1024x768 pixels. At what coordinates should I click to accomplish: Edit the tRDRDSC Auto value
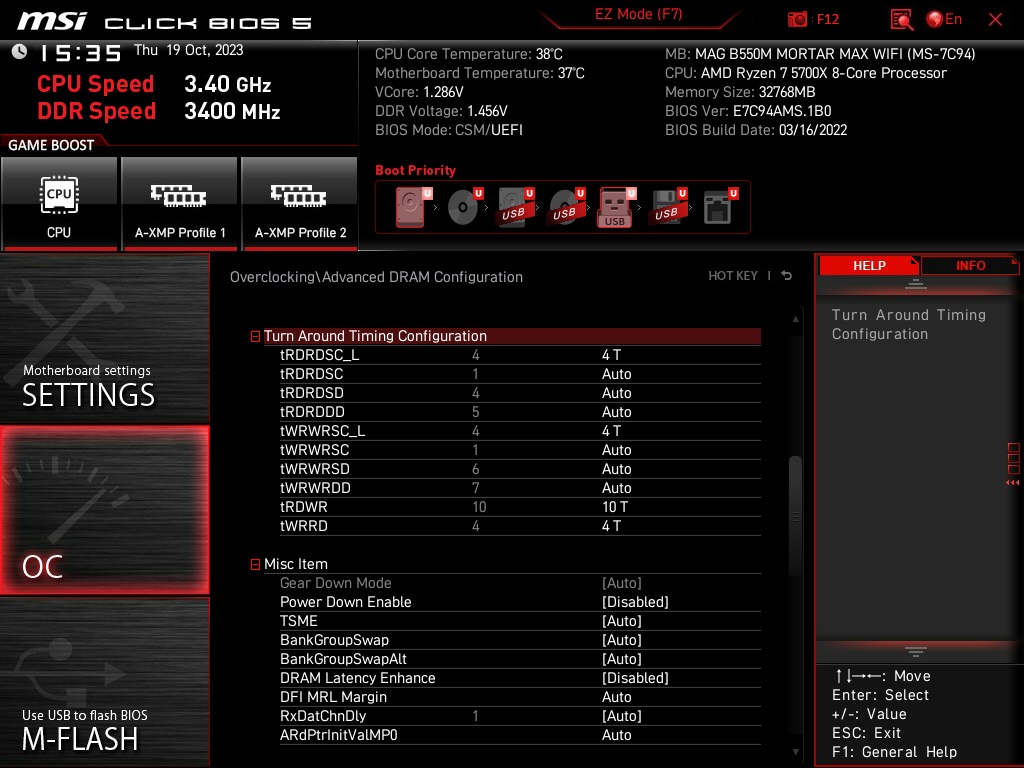616,374
